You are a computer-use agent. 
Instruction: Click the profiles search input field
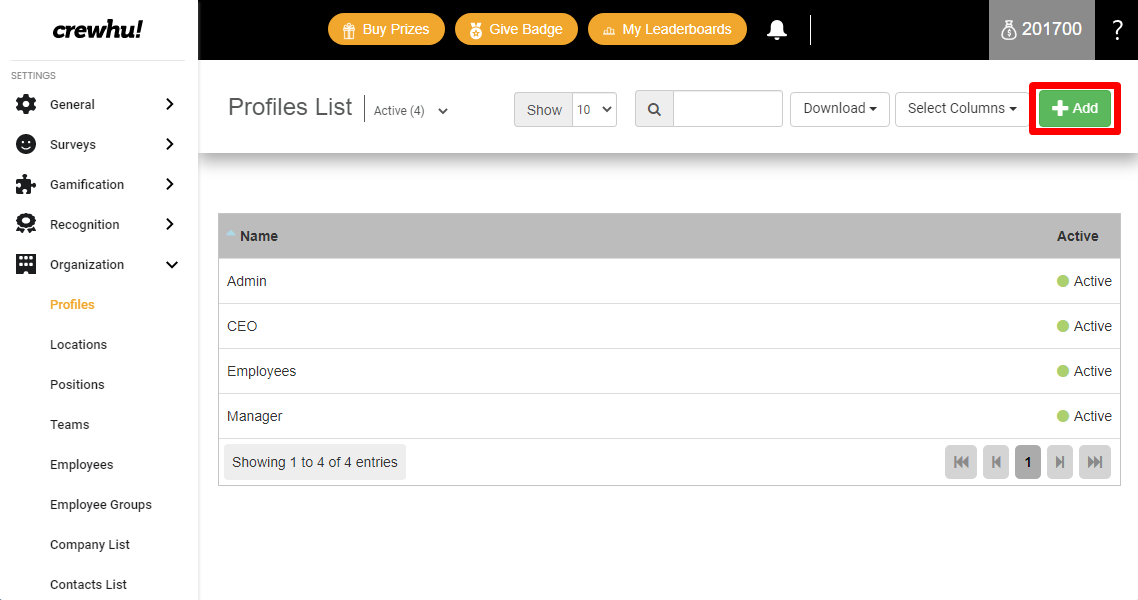727,109
